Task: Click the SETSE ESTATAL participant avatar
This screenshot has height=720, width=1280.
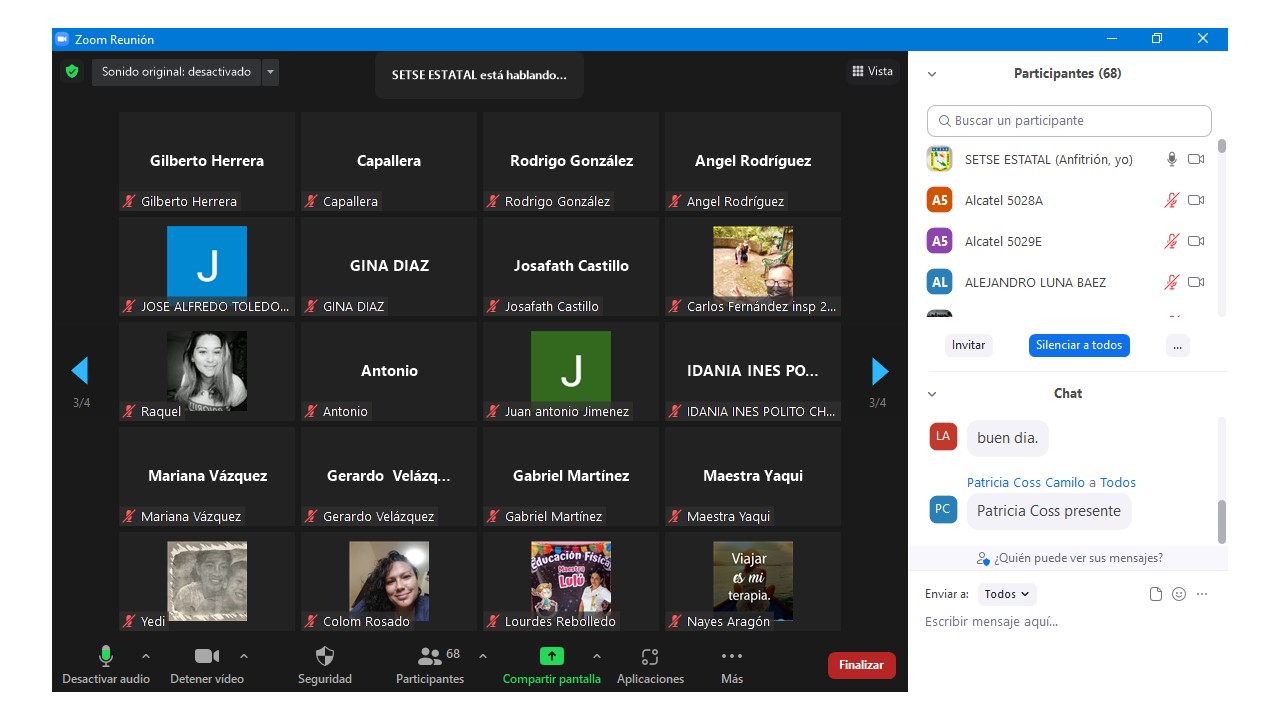Action: 939,159
